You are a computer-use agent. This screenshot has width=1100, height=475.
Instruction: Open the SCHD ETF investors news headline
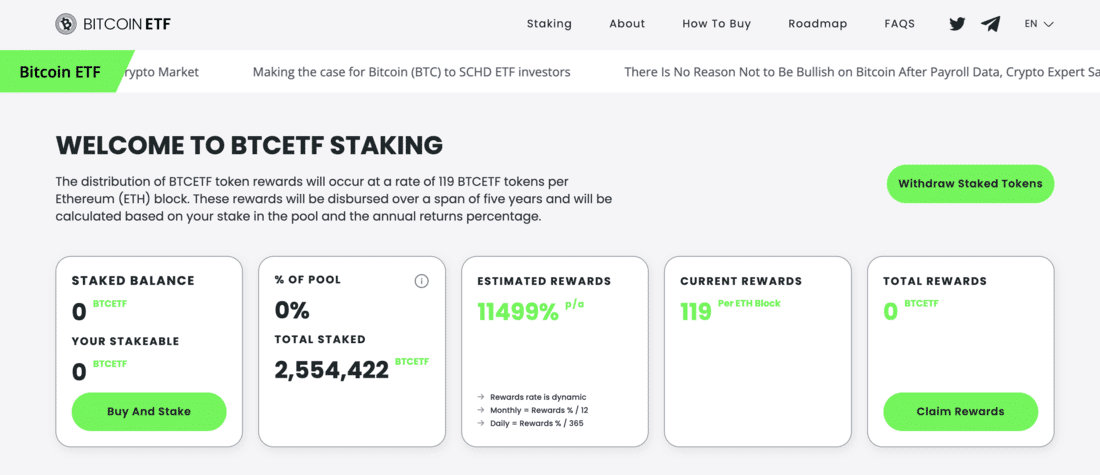click(x=412, y=72)
